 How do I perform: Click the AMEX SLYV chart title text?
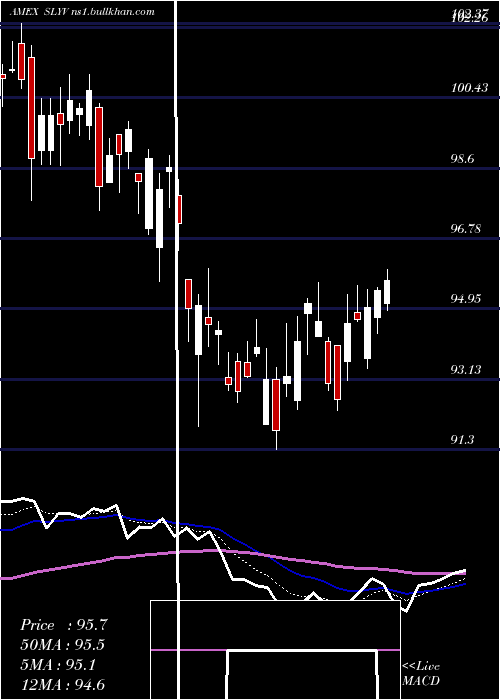tap(82, 12)
